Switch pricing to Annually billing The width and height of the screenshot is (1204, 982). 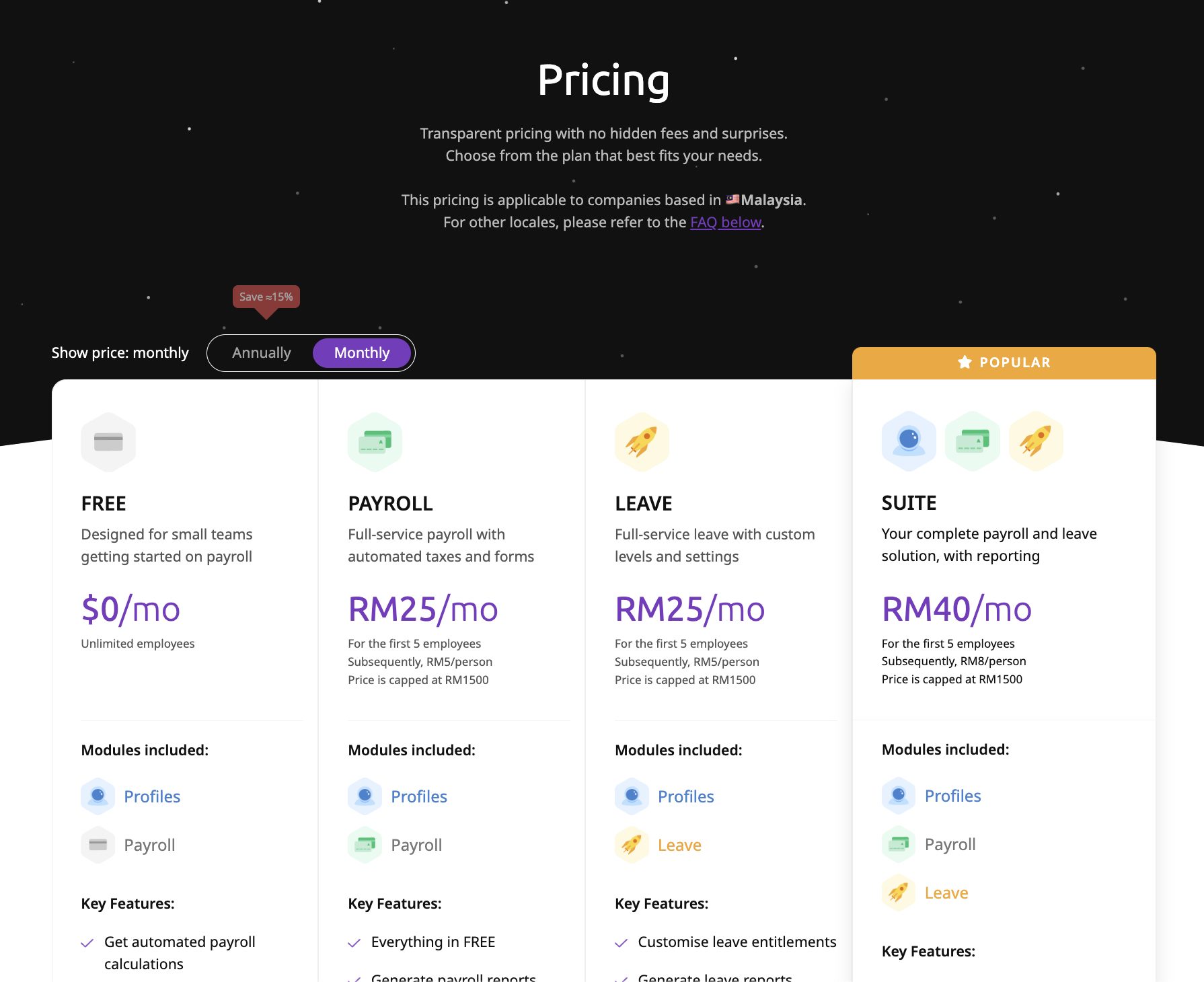point(262,352)
